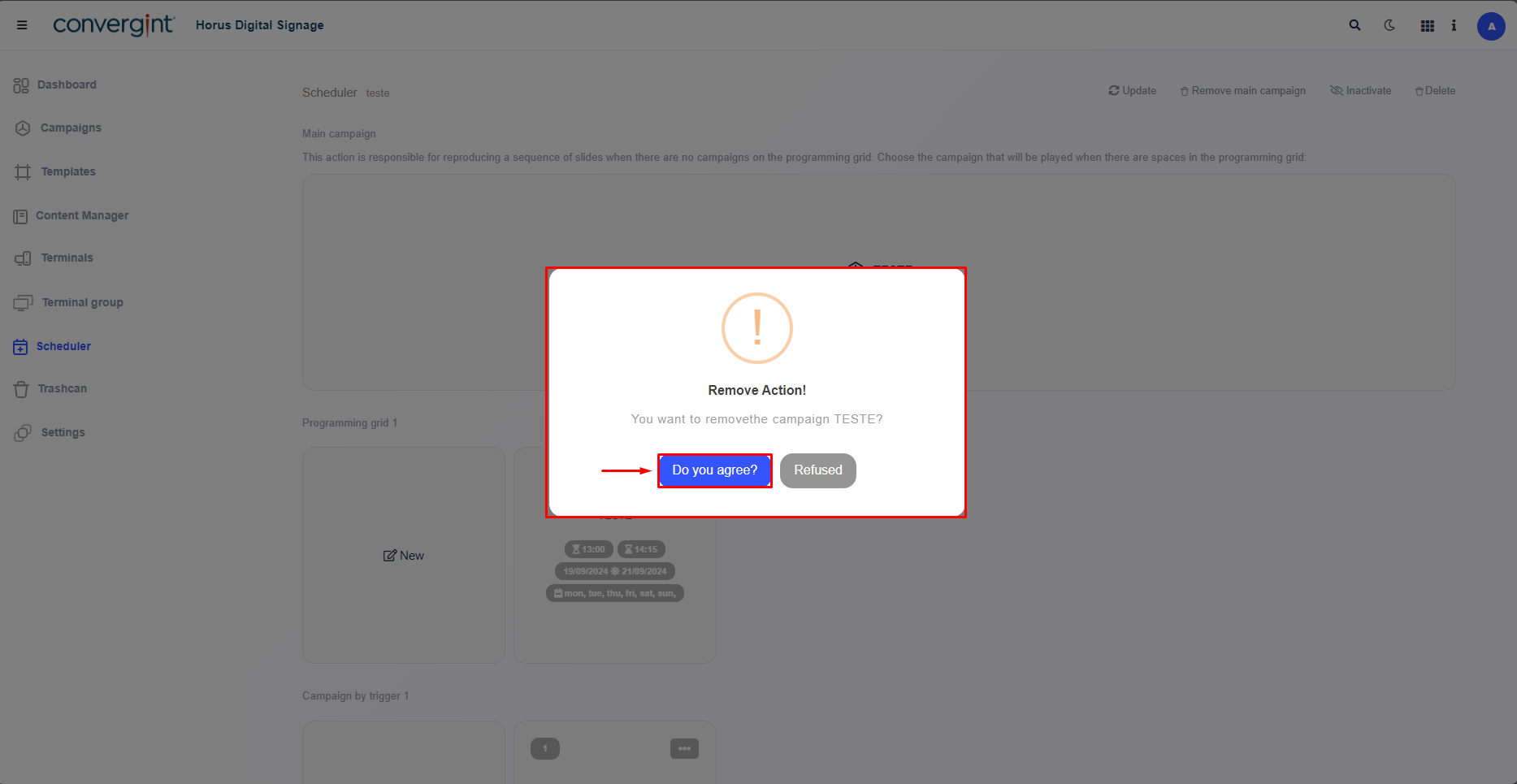Open the three-dots menu on trigger card
Viewport: 1517px width, 784px height.
point(684,748)
